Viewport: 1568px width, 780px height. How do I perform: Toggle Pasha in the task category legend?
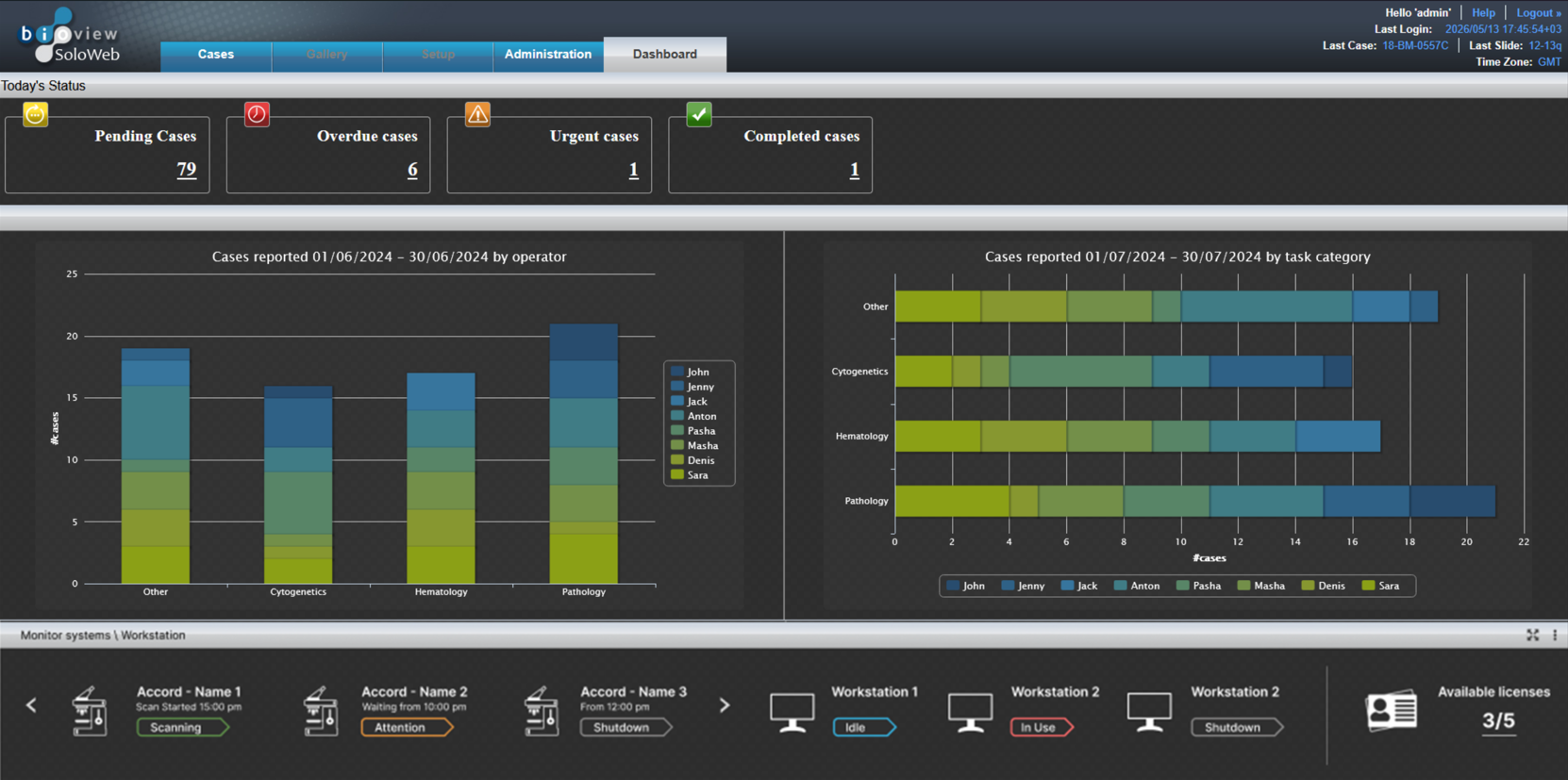pyautogui.click(x=1198, y=586)
